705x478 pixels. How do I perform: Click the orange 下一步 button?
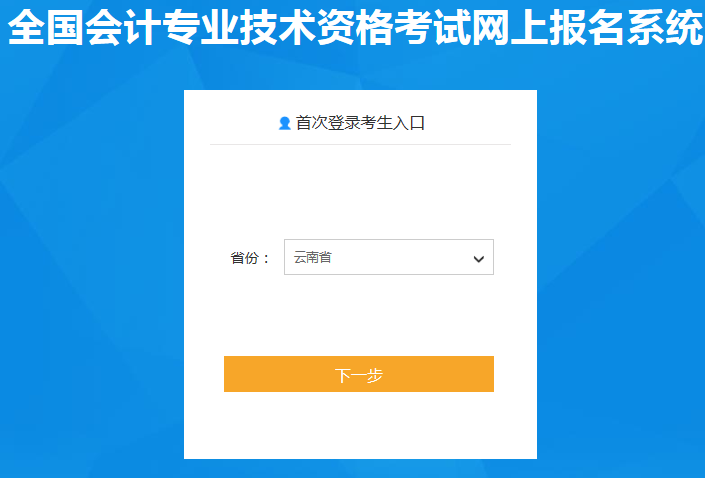tap(359, 374)
